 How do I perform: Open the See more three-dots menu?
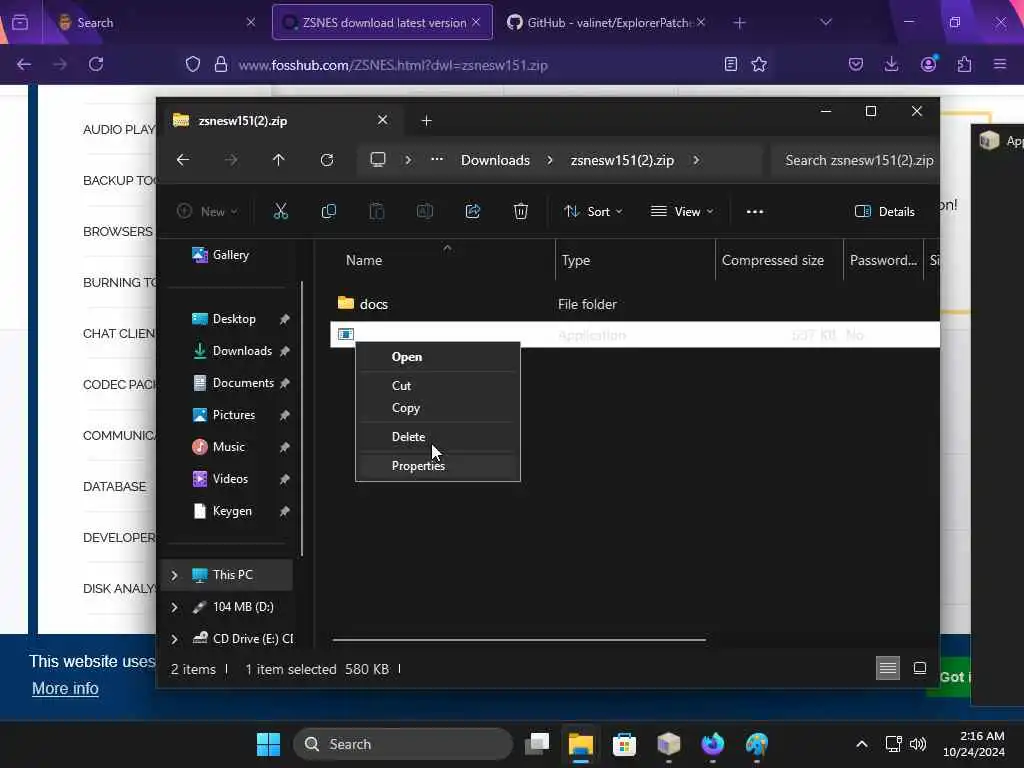(x=755, y=212)
